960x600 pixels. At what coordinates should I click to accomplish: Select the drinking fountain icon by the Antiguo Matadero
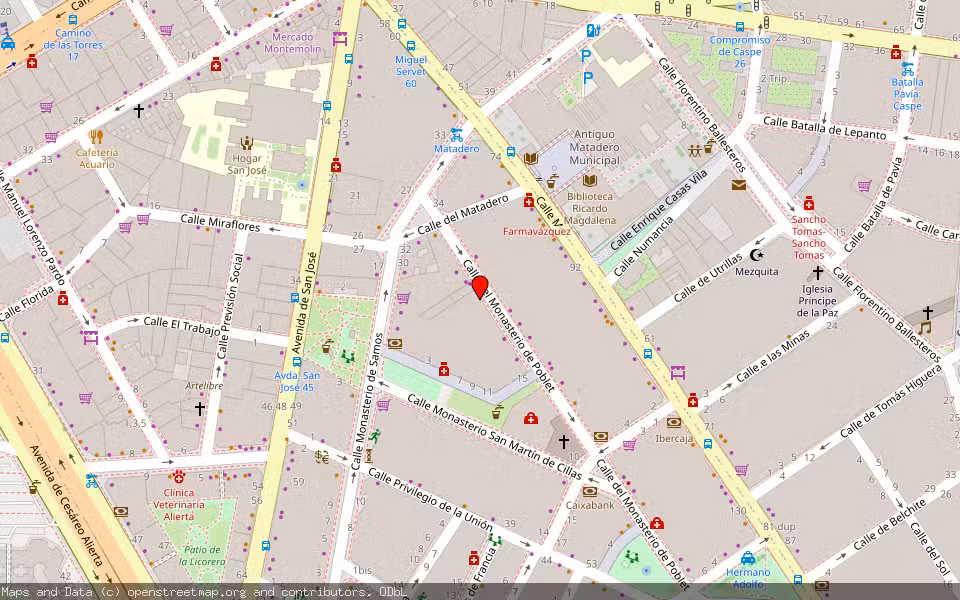(556, 176)
